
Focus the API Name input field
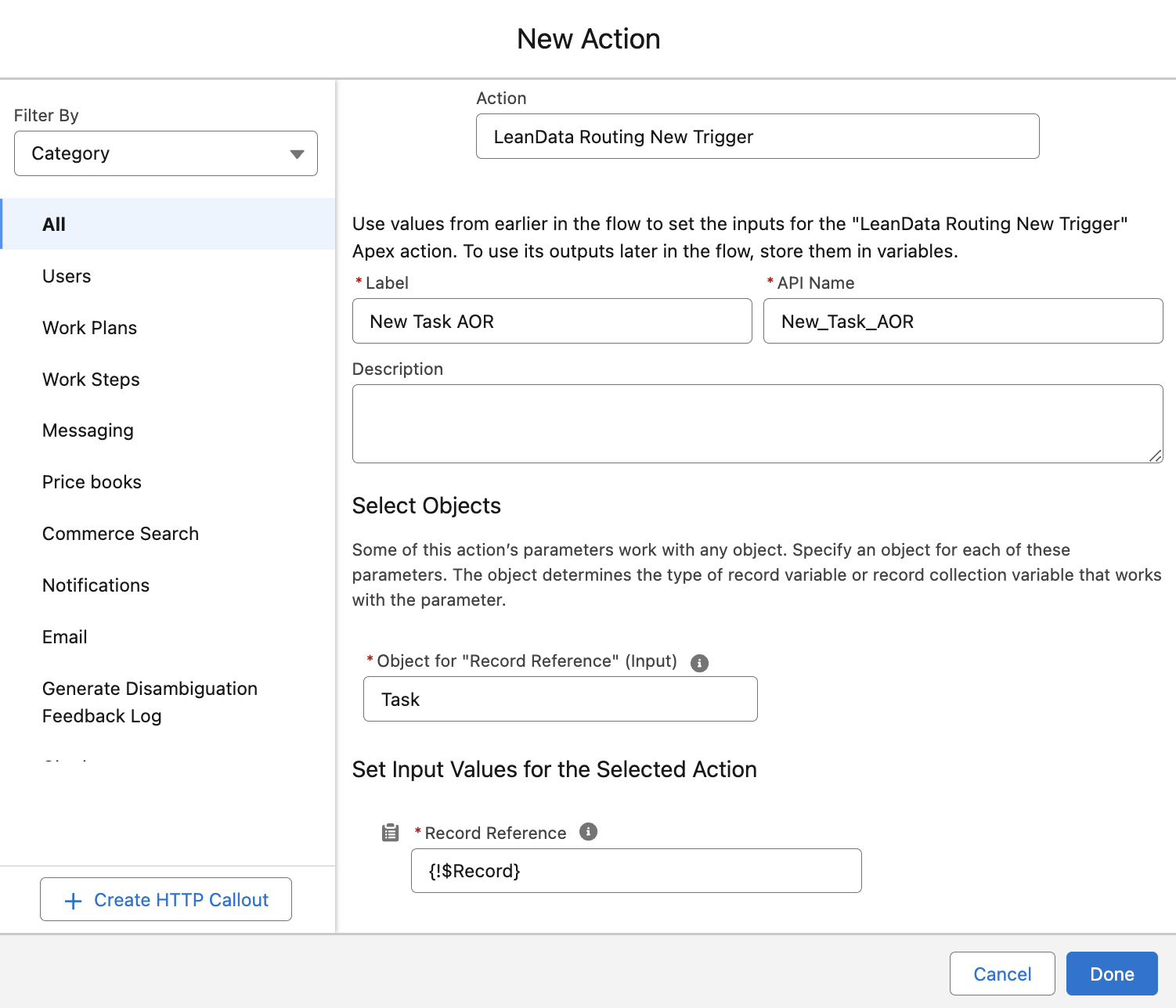pyautogui.click(x=962, y=322)
